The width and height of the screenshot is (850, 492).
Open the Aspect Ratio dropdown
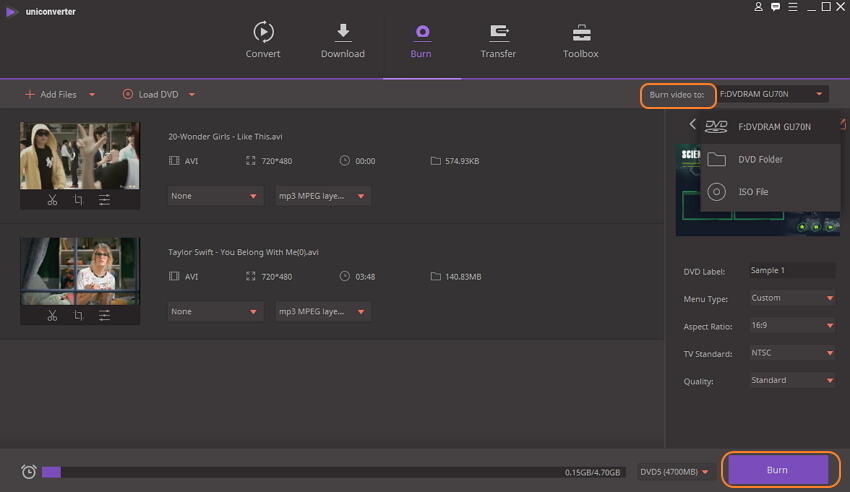point(792,326)
